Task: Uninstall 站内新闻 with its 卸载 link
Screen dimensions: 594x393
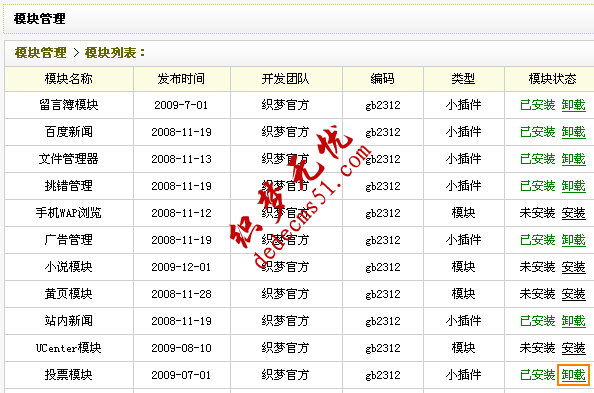Action: point(573,321)
